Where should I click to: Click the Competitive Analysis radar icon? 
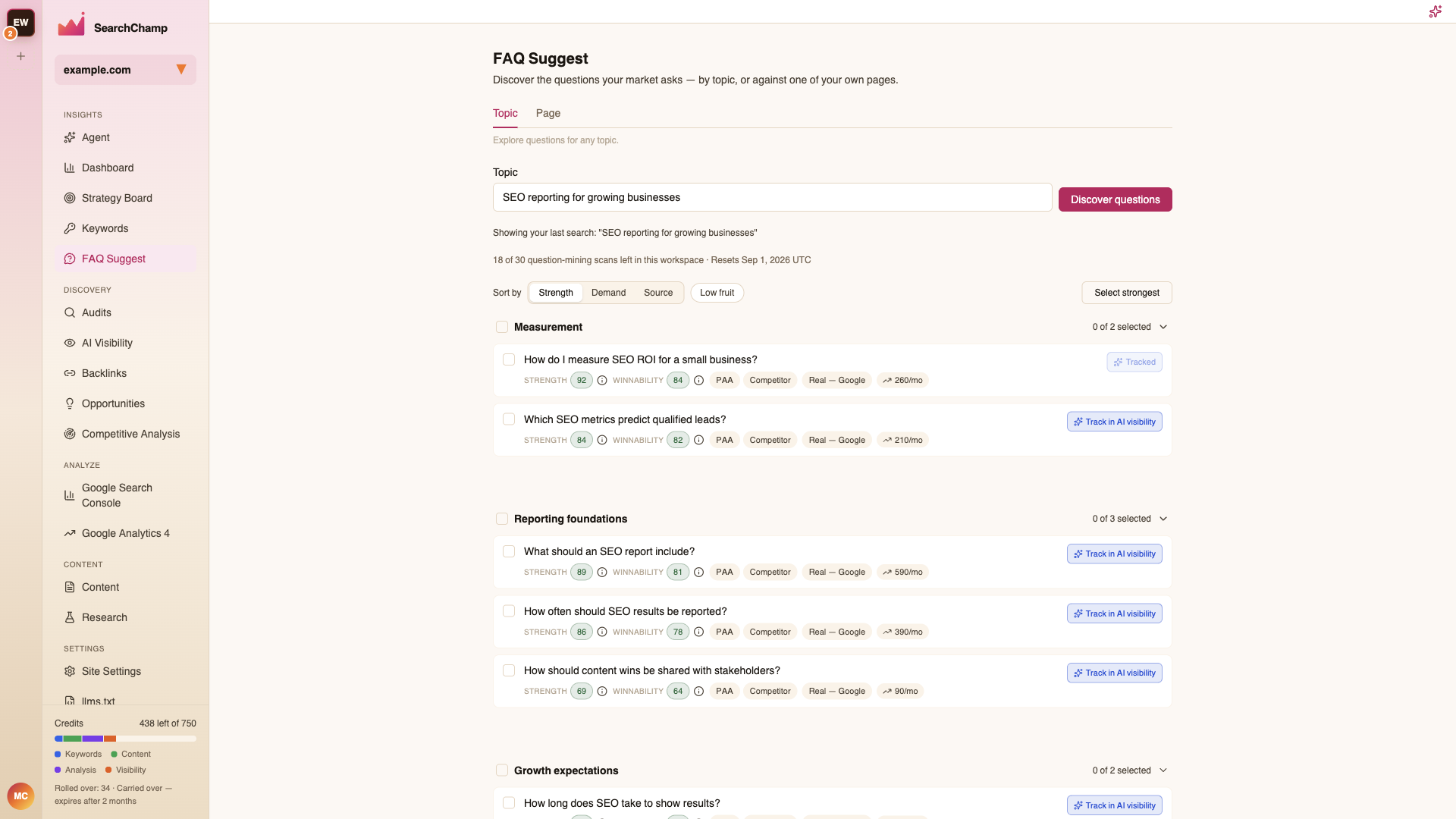pos(70,434)
